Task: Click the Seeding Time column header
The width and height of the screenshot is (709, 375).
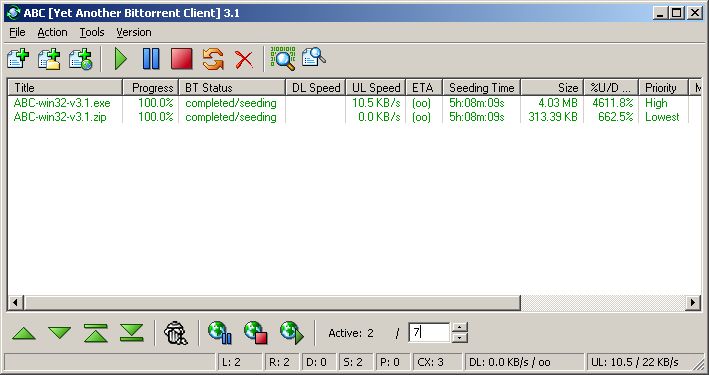Action: (x=482, y=88)
